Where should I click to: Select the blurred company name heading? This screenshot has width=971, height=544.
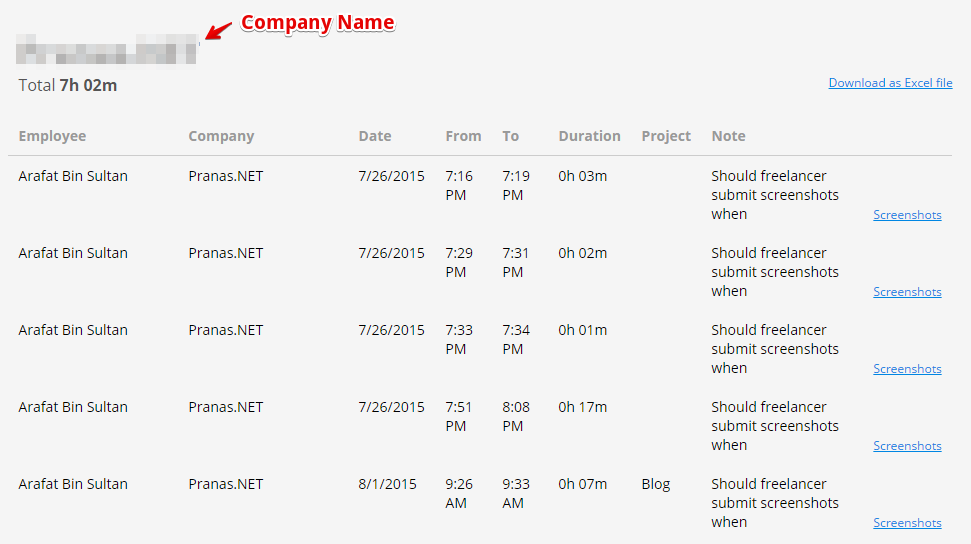(x=107, y=50)
